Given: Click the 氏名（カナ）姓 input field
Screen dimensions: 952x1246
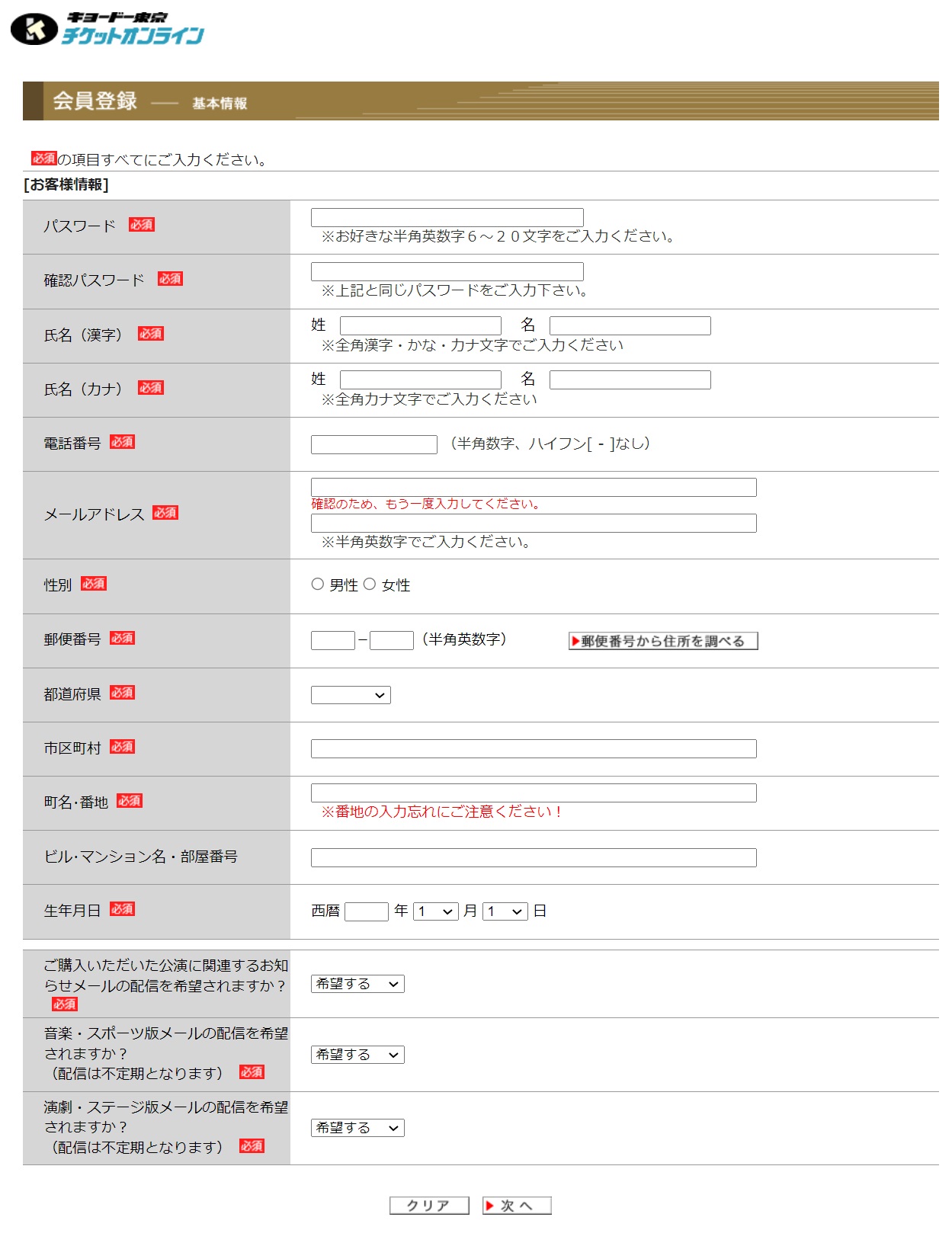Looking at the screenshot, I should pyautogui.click(x=421, y=380).
